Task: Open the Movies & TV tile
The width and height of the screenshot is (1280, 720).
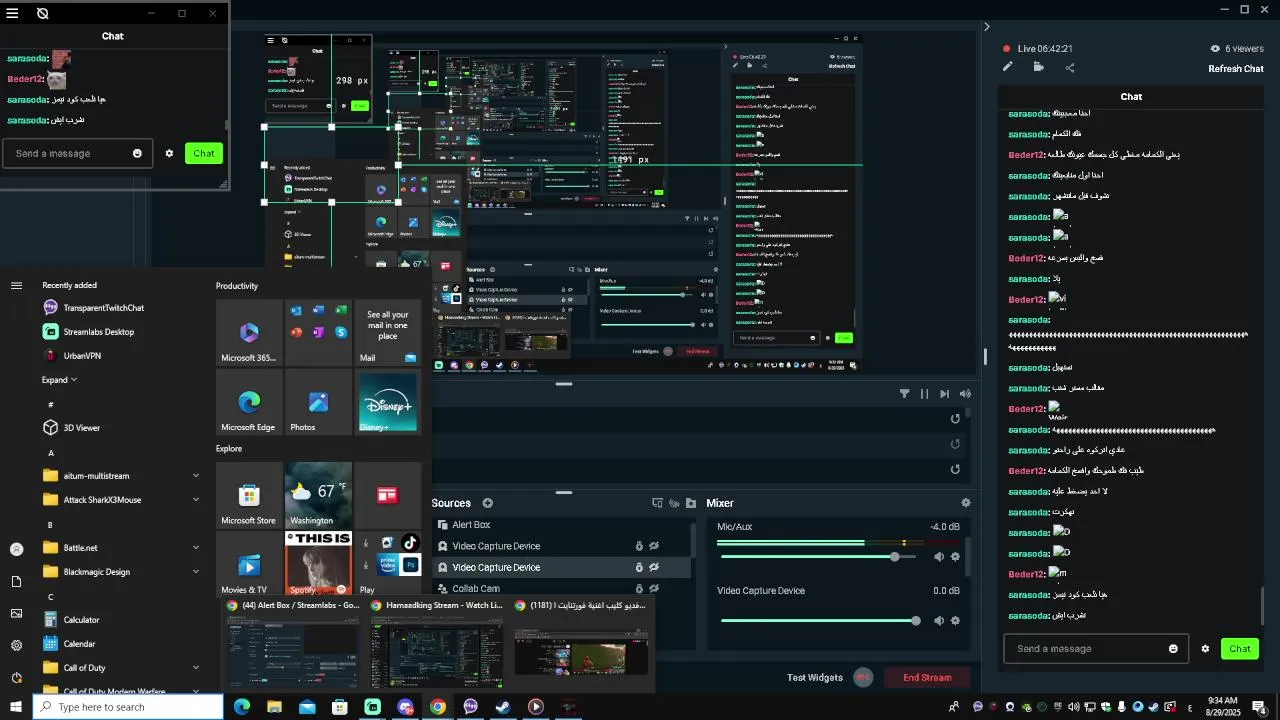Action: pyautogui.click(x=249, y=564)
